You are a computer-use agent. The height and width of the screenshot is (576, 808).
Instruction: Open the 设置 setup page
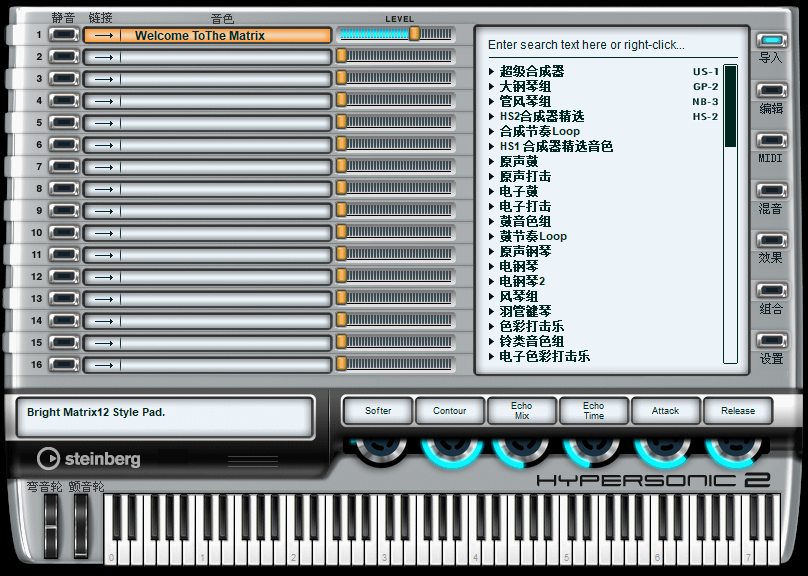[771, 340]
